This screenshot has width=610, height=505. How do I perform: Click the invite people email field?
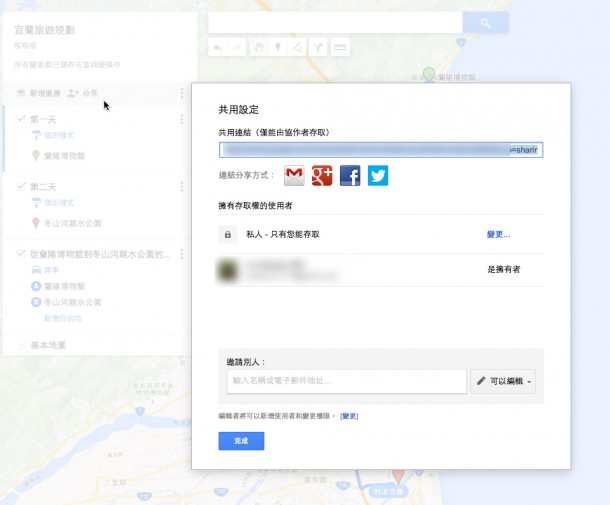click(347, 381)
